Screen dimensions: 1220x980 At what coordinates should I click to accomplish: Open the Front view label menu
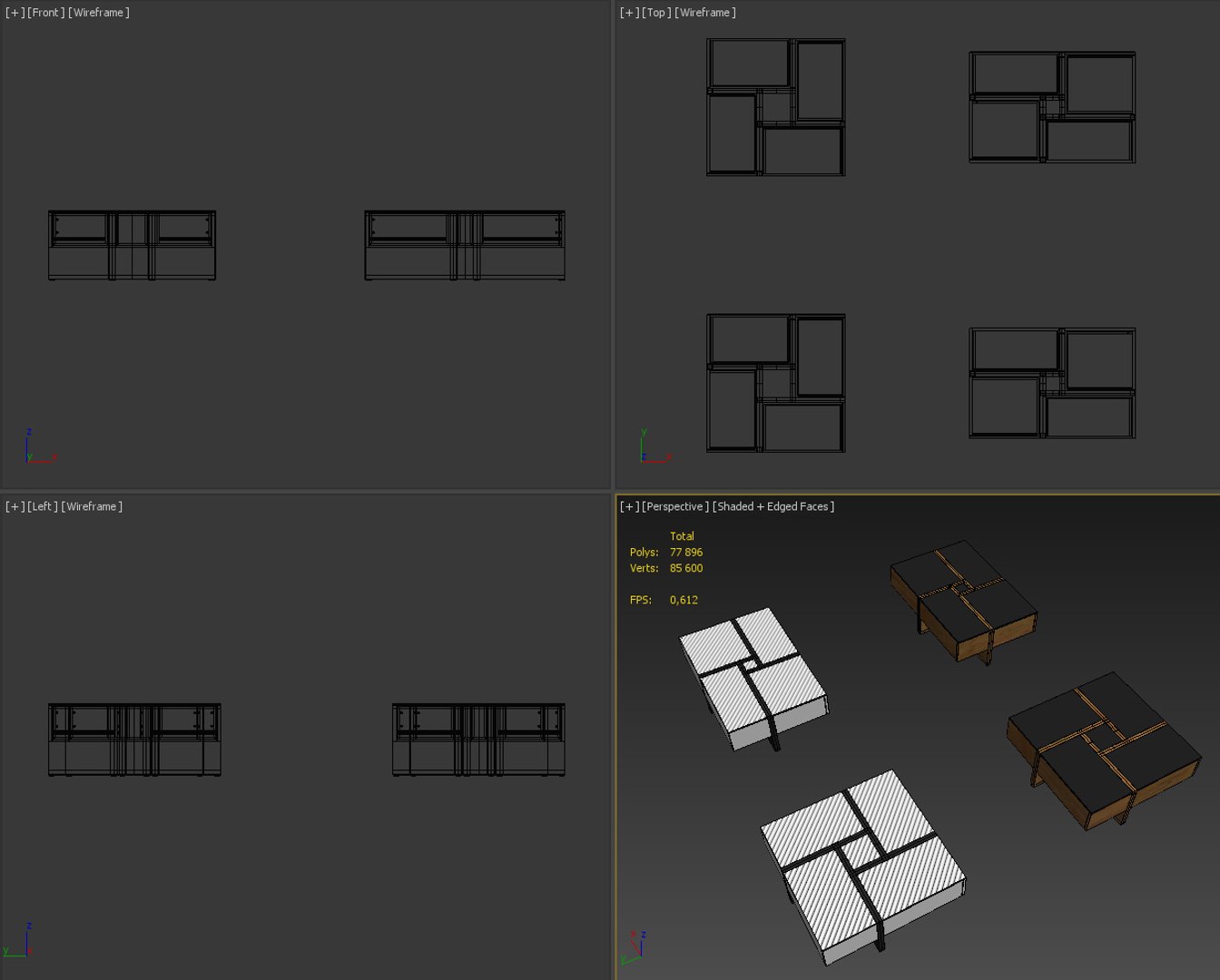(45, 13)
